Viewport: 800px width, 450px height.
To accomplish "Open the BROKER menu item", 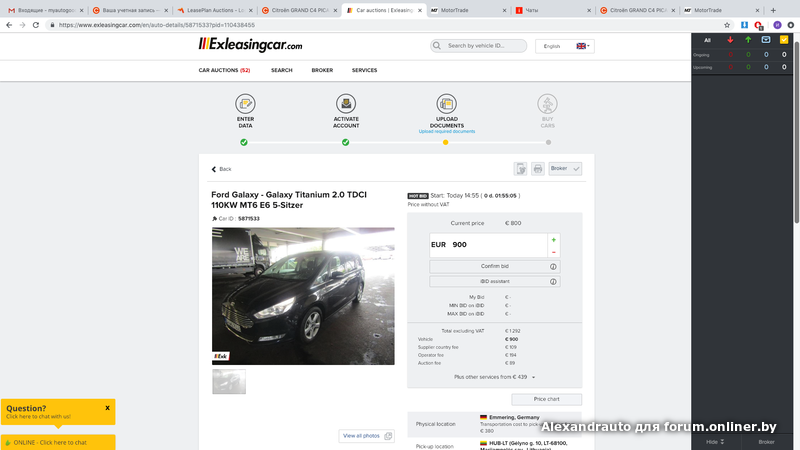I will coord(322,70).
